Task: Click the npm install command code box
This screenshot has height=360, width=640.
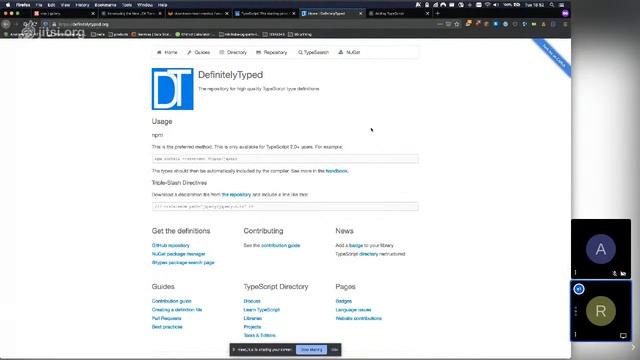Action: point(285,159)
